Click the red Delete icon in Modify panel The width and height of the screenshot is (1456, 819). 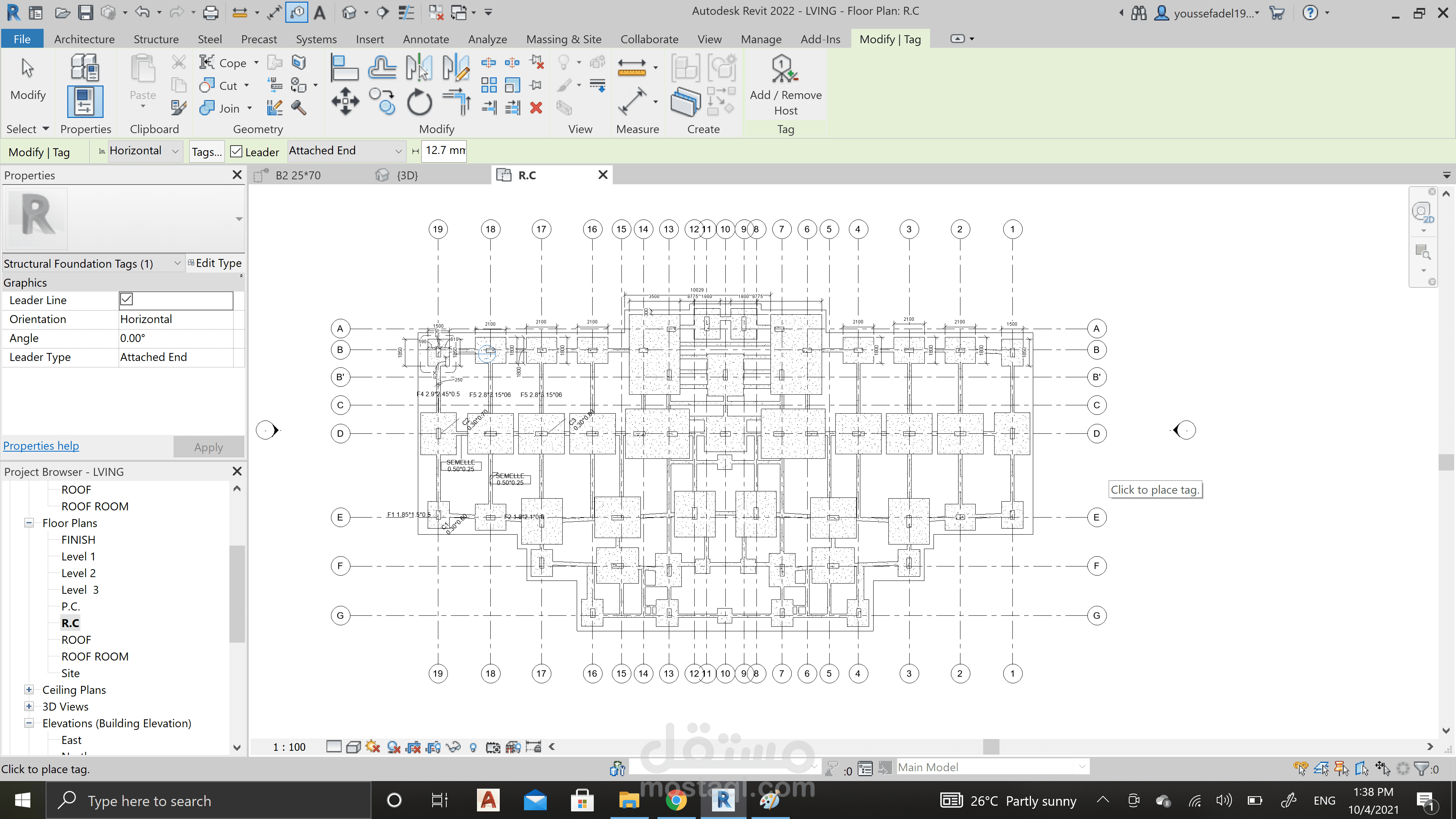pyautogui.click(x=536, y=107)
